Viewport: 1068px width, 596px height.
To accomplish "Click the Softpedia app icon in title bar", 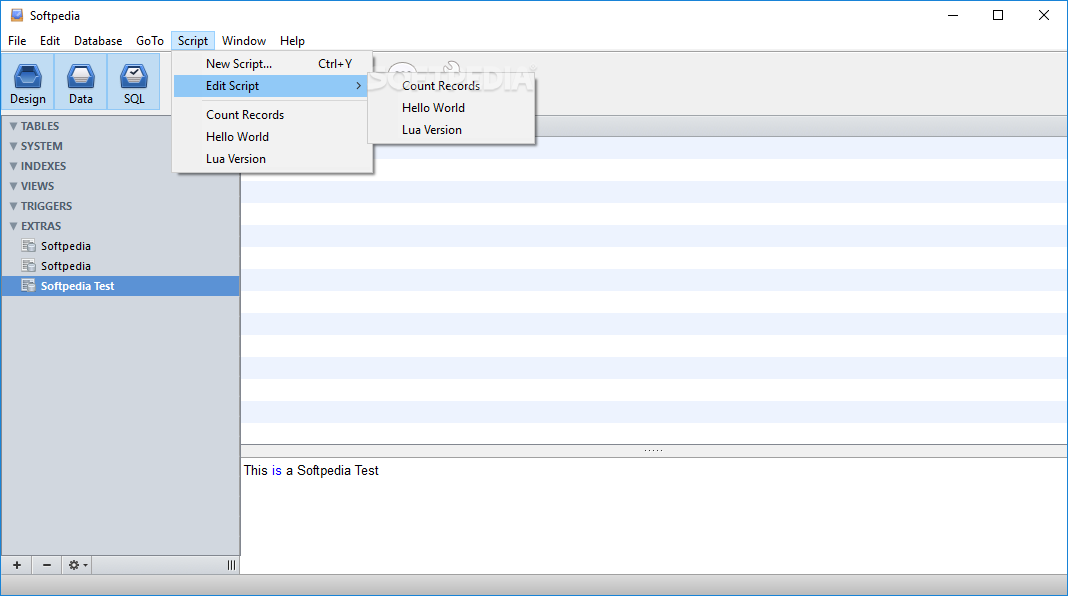I will (x=16, y=15).
